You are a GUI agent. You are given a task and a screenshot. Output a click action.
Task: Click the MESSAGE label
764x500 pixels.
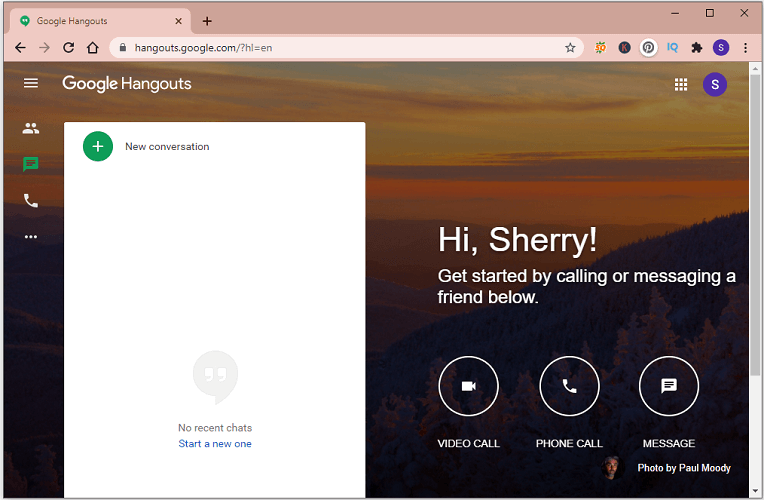pyautogui.click(x=668, y=443)
